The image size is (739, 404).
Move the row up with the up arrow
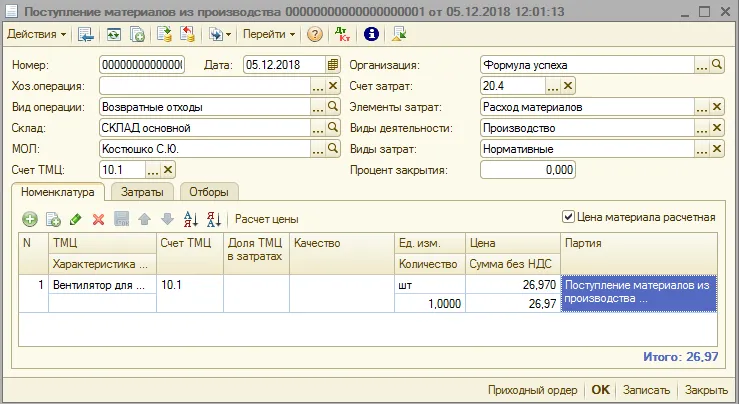[144, 219]
